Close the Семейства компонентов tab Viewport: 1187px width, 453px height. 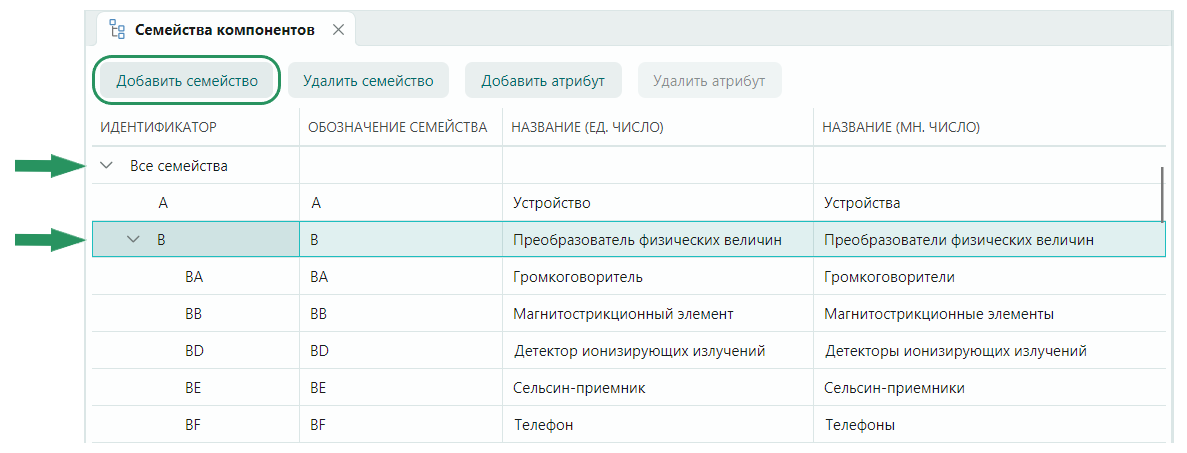[338, 30]
